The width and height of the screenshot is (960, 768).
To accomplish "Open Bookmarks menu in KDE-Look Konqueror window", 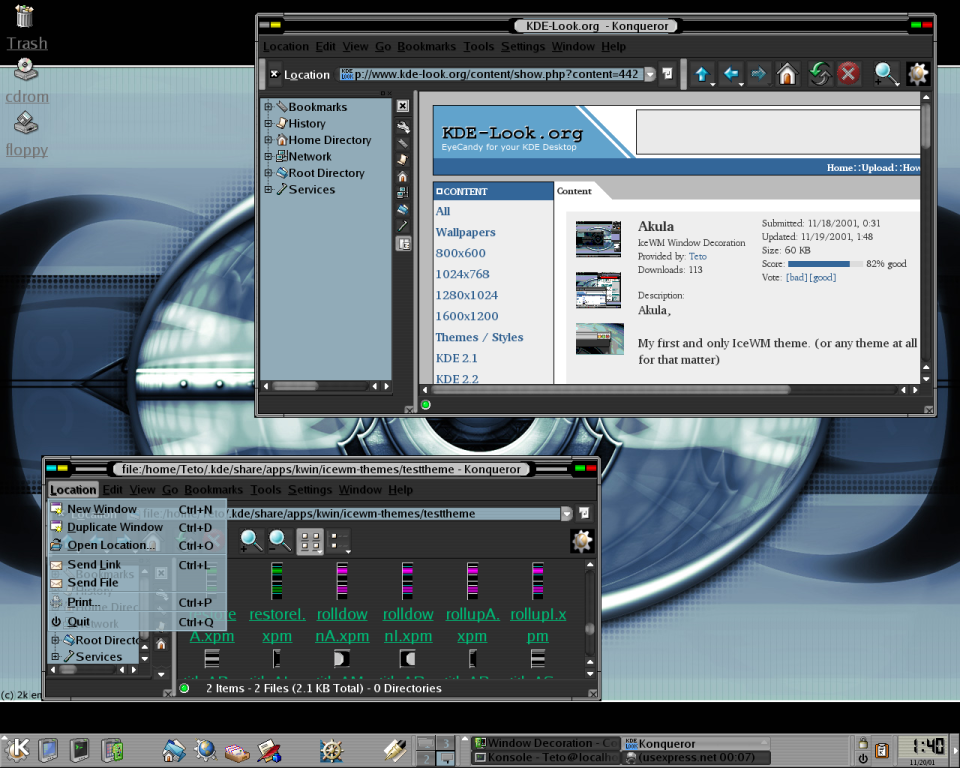I will 426,47.
